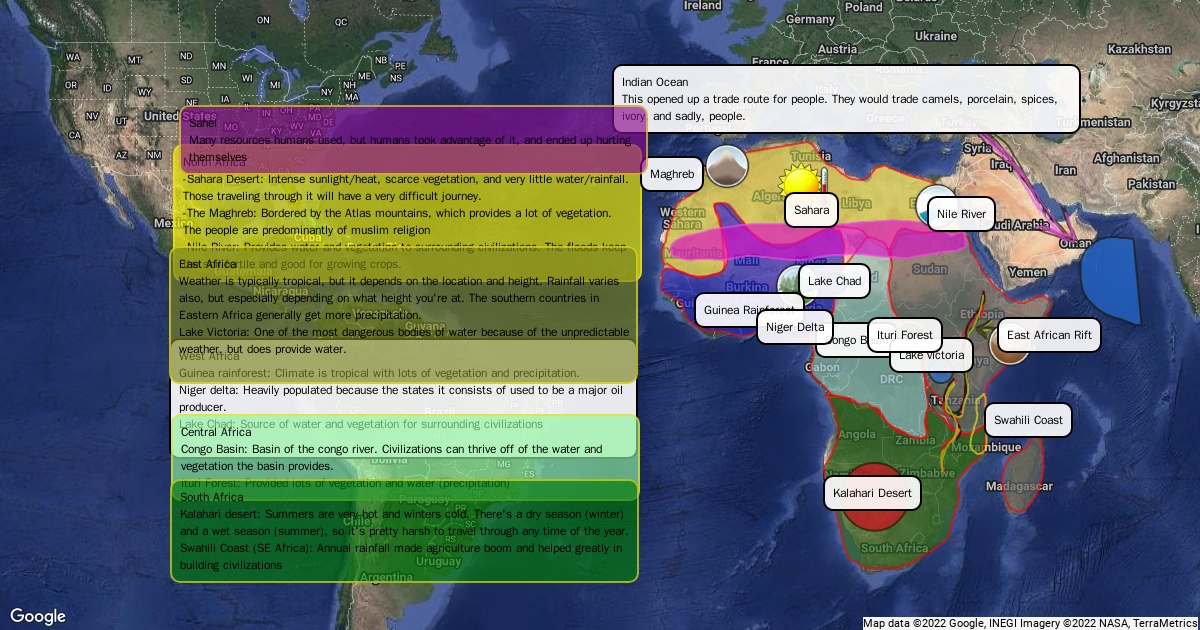This screenshot has width=1200, height=630.
Task: Click the red Kalahari Desert circle marker
Action: pyautogui.click(x=873, y=496)
